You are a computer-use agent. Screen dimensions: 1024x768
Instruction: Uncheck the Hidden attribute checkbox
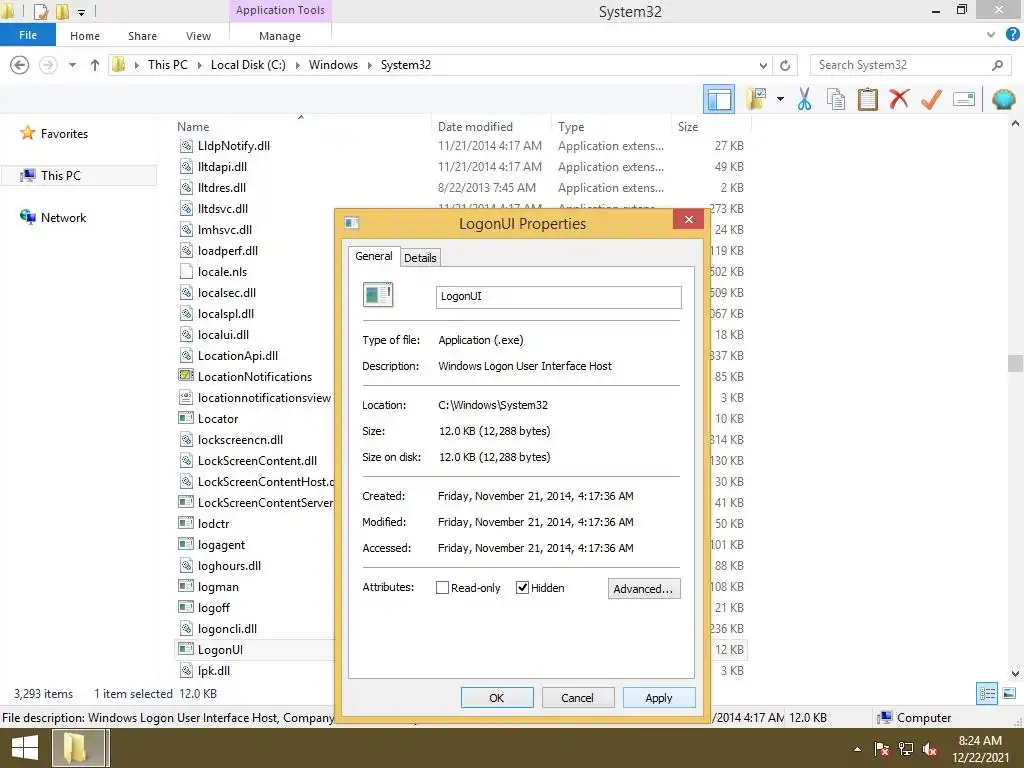[x=522, y=588]
